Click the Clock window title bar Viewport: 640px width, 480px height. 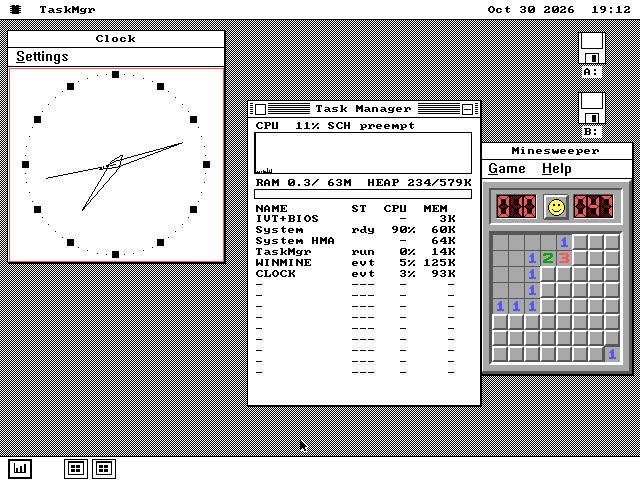[116, 39]
